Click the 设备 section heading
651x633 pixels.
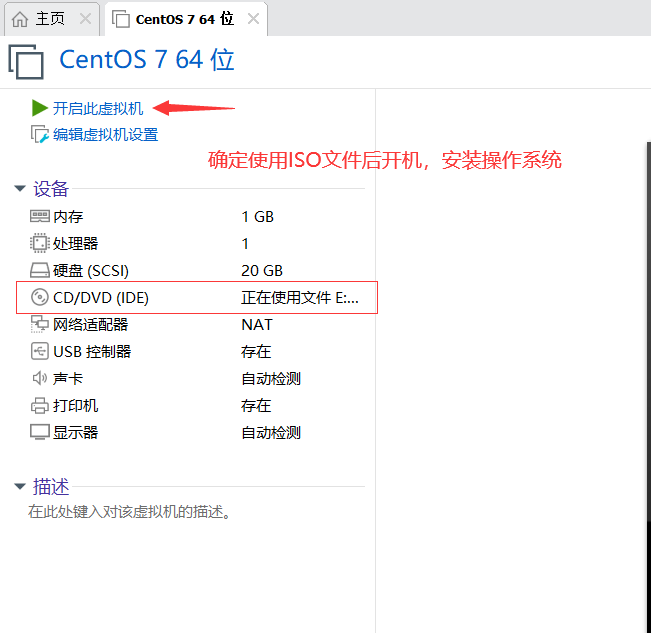pyautogui.click(x=51, y=188)
